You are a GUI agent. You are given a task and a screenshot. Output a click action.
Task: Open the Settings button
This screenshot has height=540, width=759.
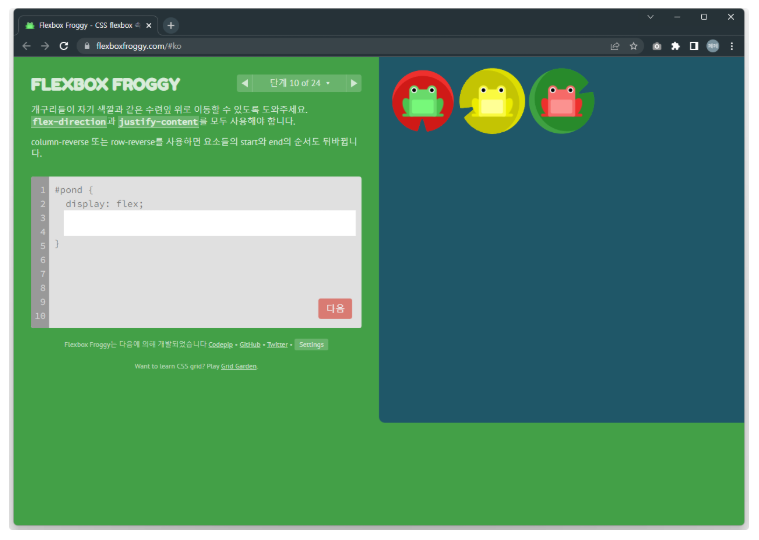311,345
